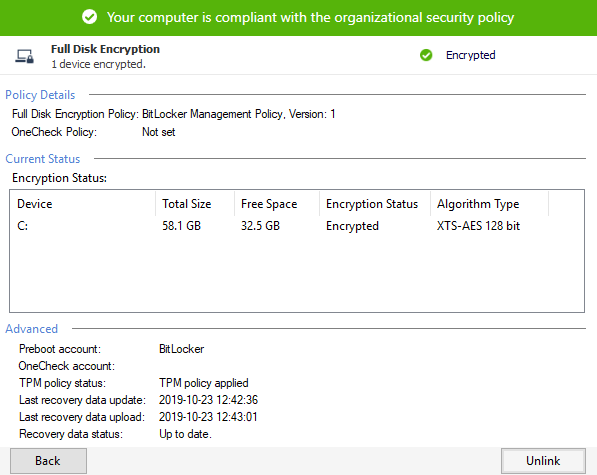Select the C: drive row

(x=297, y=226)
